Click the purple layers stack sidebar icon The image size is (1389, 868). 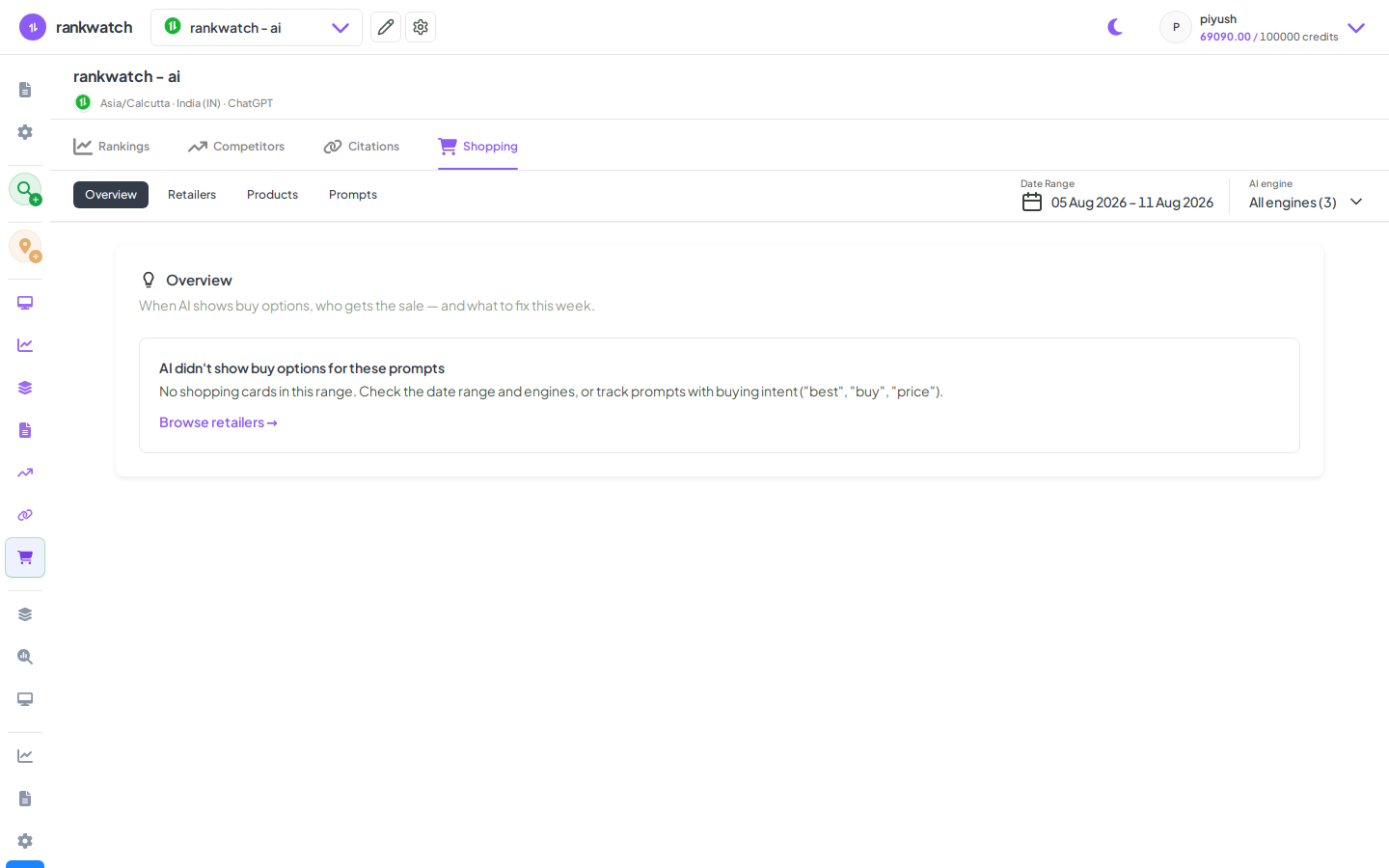coord(25,388)
